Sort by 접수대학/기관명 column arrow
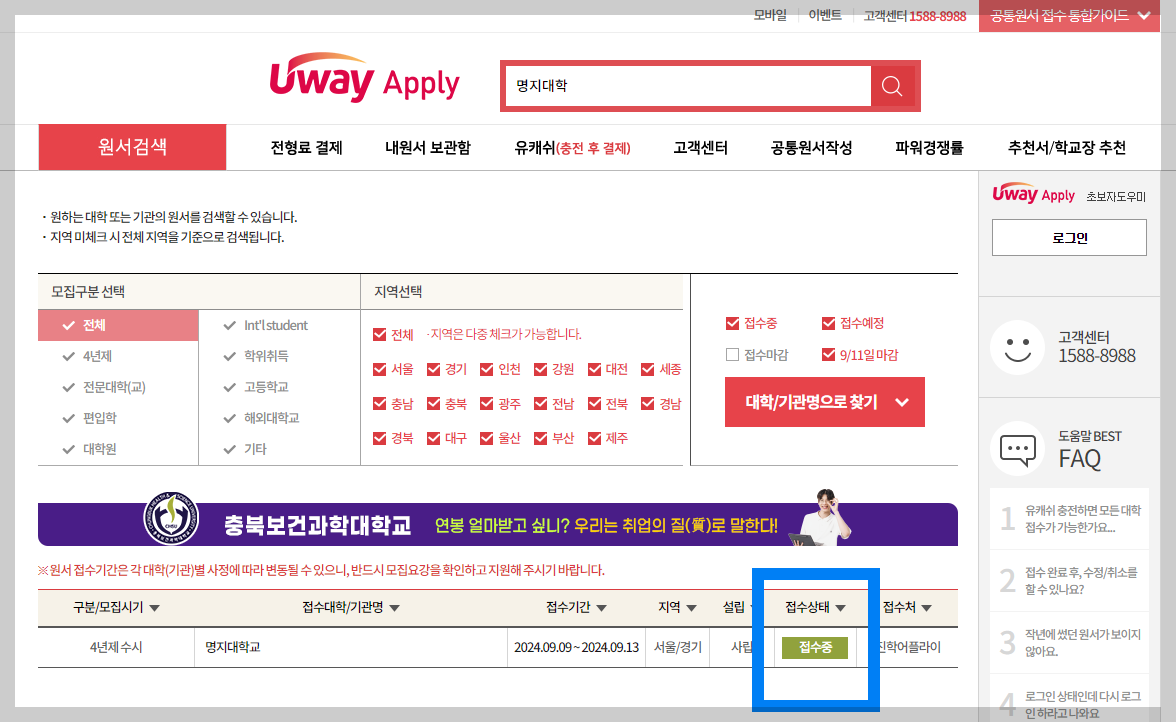This screenshot has width=1176, height=722. coord(394,608)
